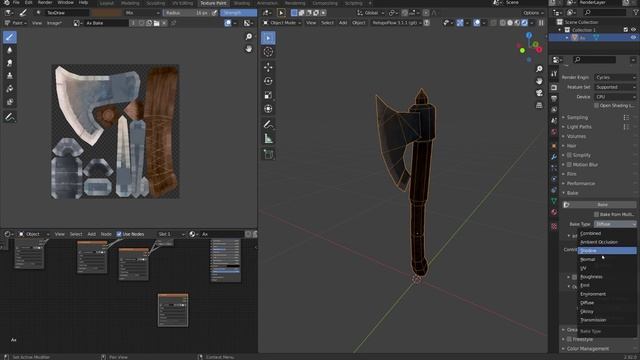Toggle Simplify checkbox

coord(569,155)
